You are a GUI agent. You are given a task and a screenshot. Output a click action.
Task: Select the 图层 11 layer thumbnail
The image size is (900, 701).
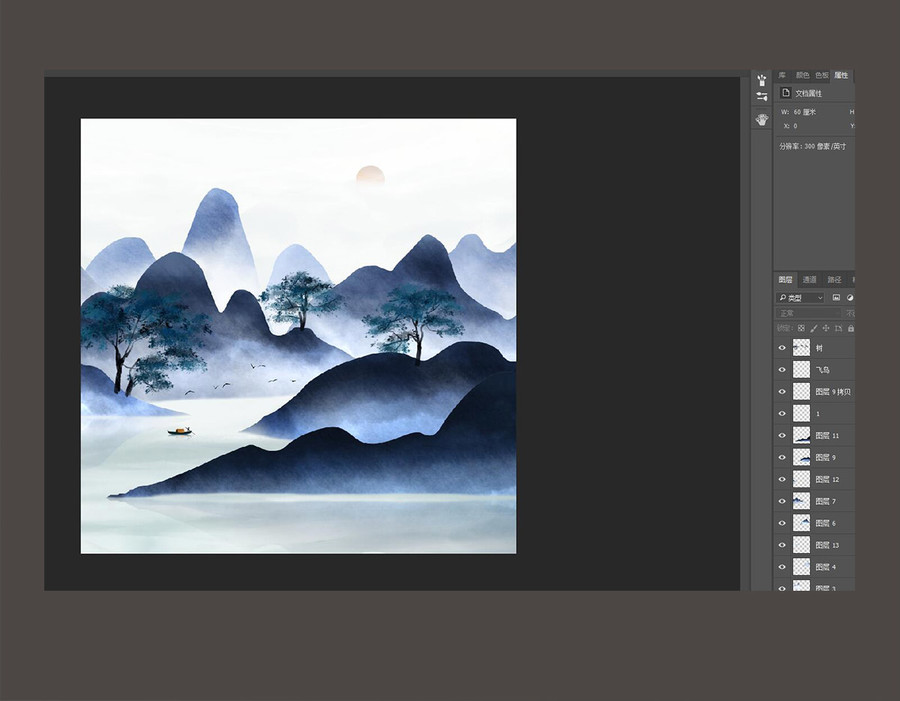(x=801, y=435)
